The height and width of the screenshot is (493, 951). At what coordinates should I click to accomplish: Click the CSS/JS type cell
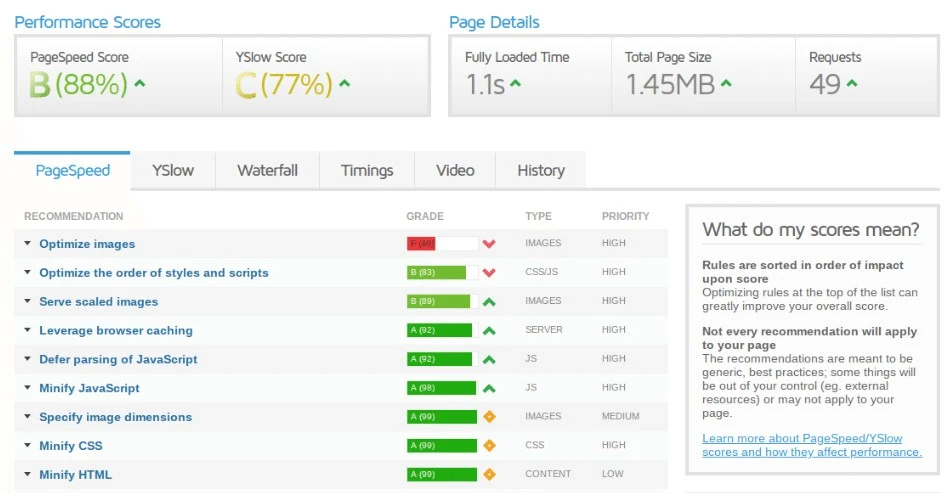point(542,272)
